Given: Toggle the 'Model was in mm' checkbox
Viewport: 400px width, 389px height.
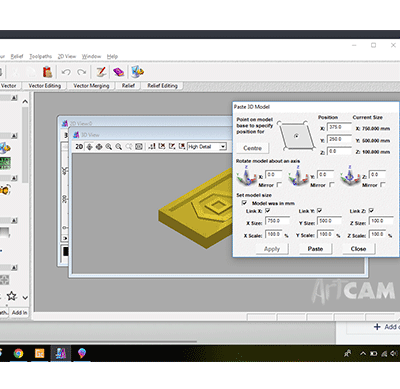Looking at the screenshot, I should [x=244, y=203].
